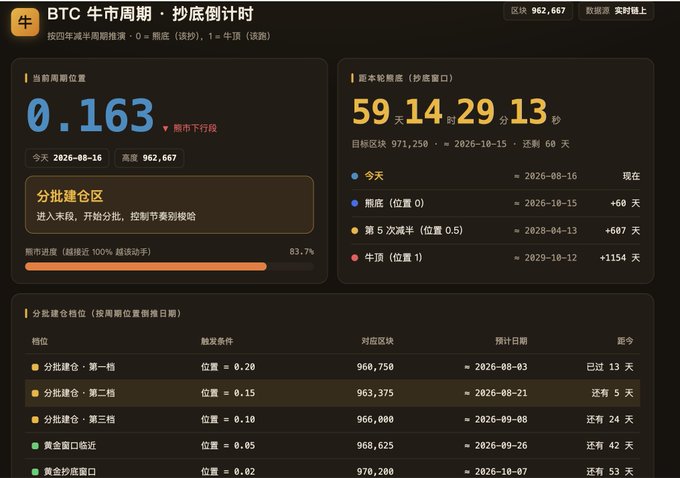This screenshot has width=680, height=478.
Task: Click the +1154 天 value
Action: tap(620, 258)
